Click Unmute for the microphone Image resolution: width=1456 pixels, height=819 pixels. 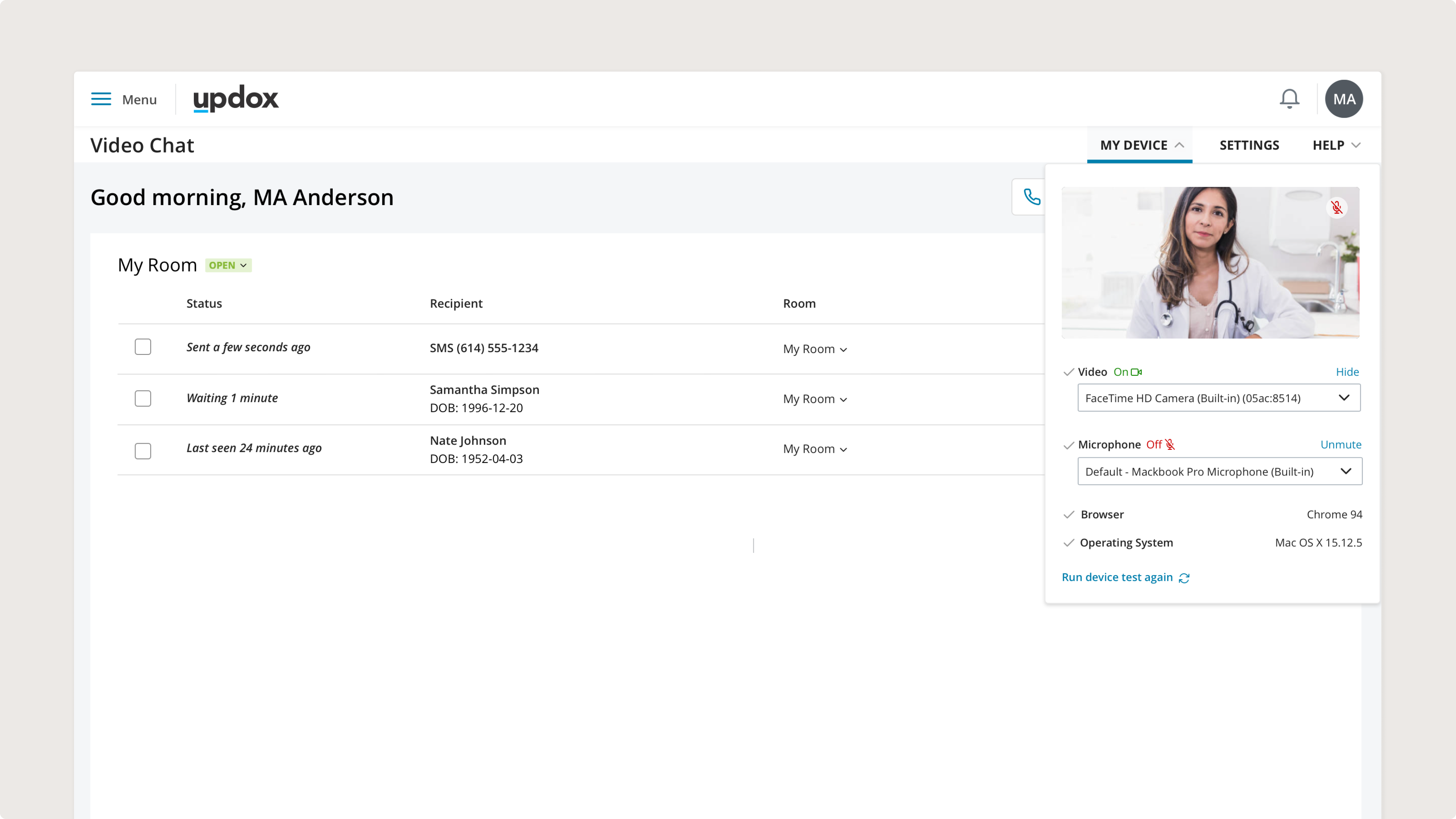tap(1340, 445)
